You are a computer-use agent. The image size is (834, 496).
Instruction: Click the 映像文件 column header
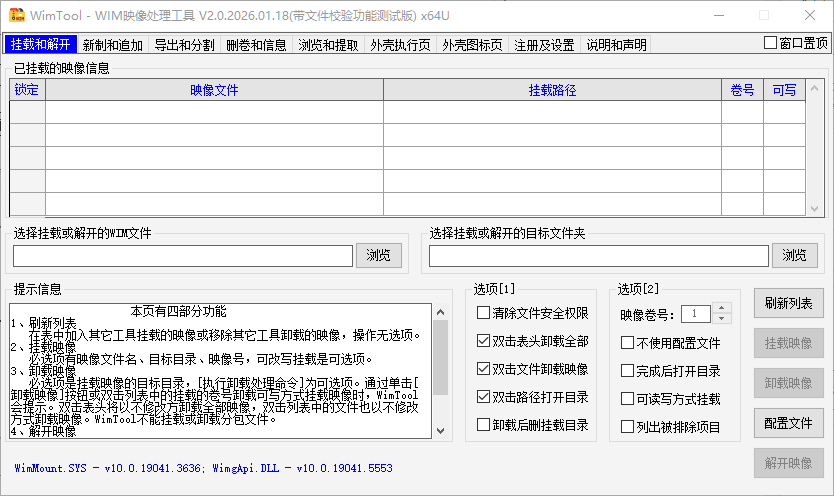click(214, 90)
